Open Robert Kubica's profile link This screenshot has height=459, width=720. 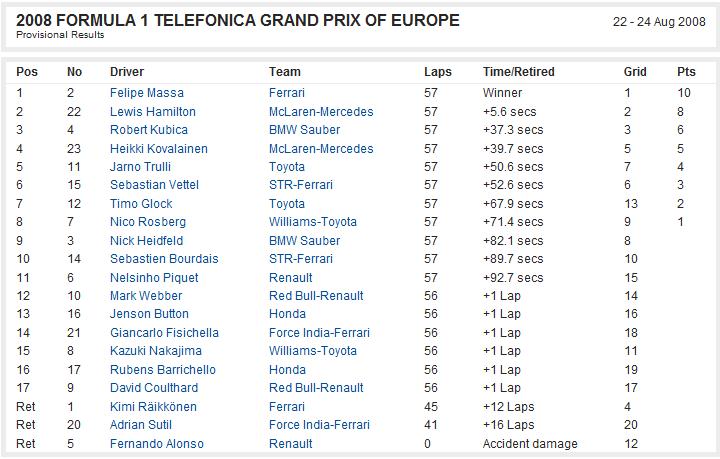coord(148,130)
